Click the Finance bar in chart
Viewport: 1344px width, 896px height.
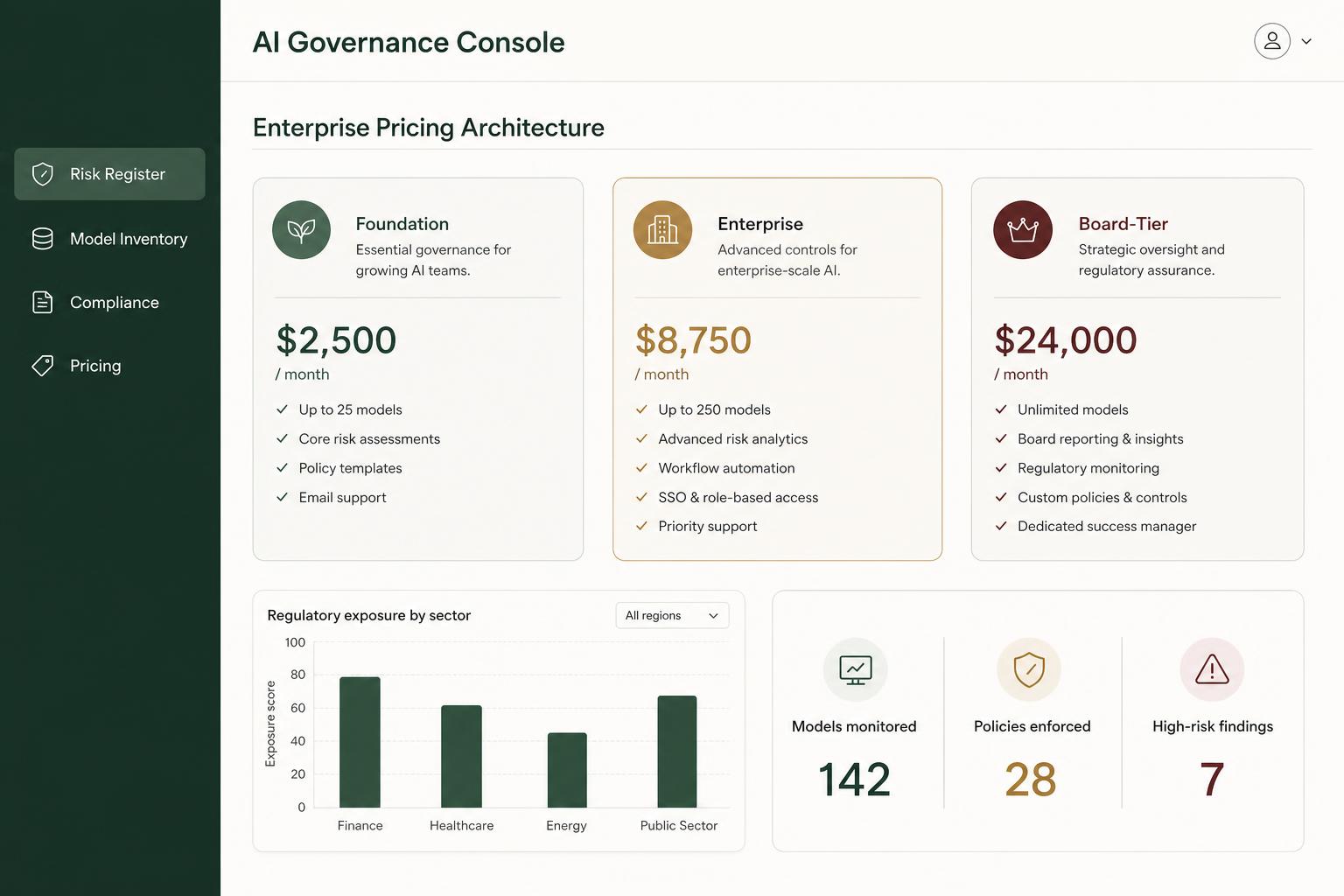tap(360, 742)
